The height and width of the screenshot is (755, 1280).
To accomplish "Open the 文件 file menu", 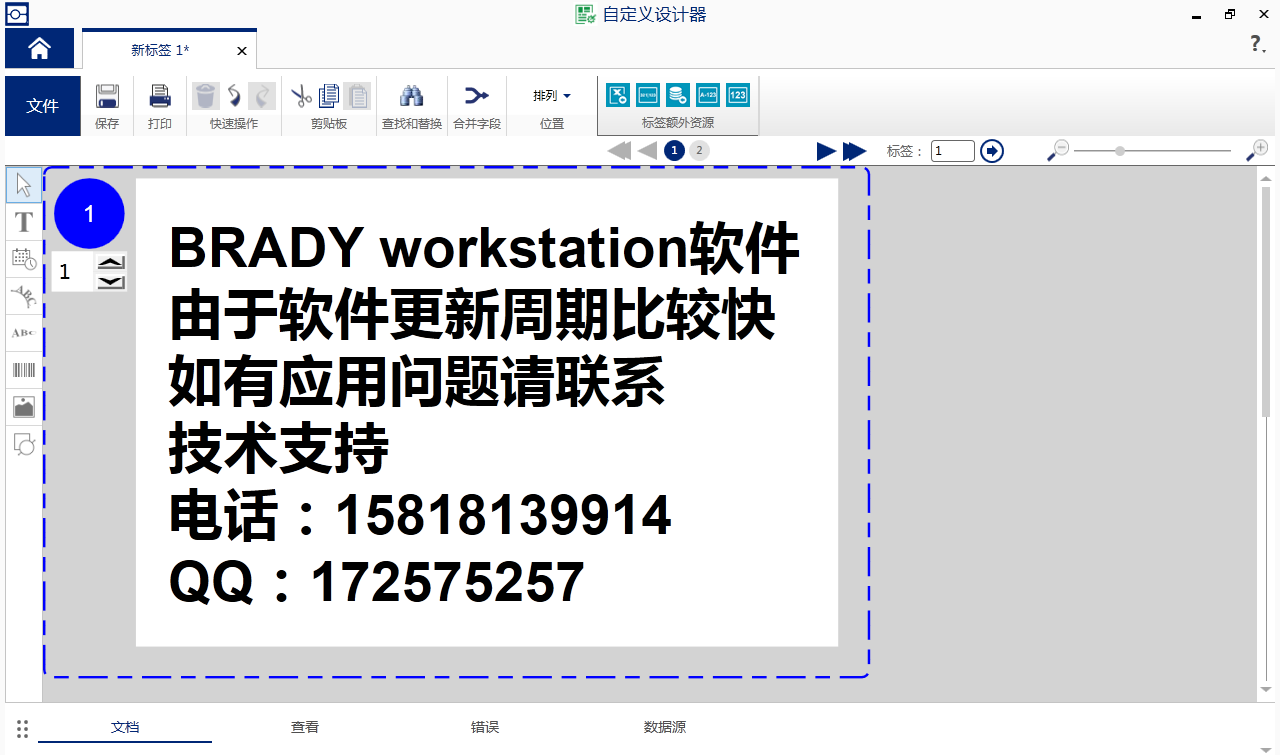I will click(x=43, y=106).
